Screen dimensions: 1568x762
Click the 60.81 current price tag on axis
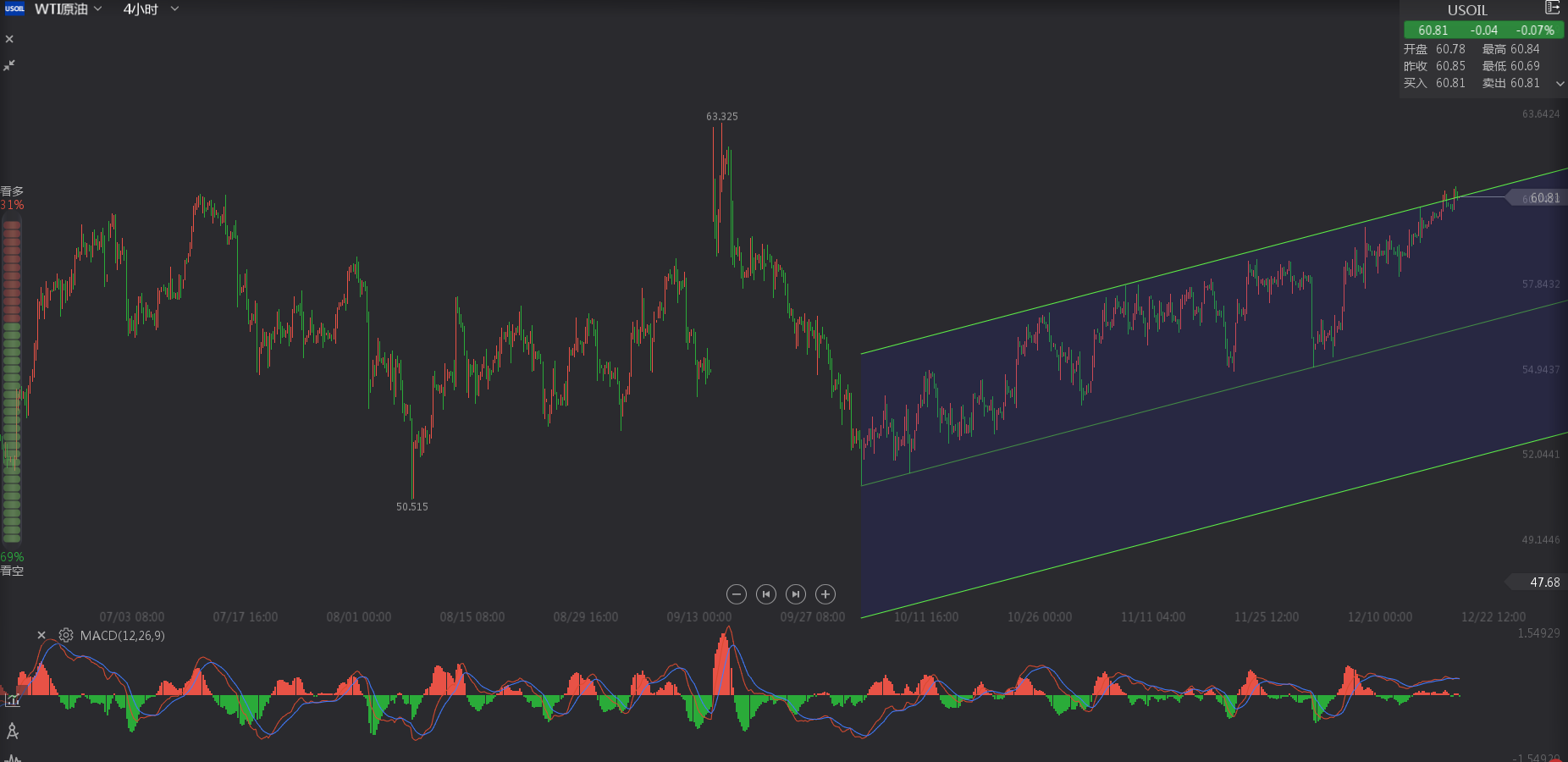pyautogui.click(x=1543, y=198)
